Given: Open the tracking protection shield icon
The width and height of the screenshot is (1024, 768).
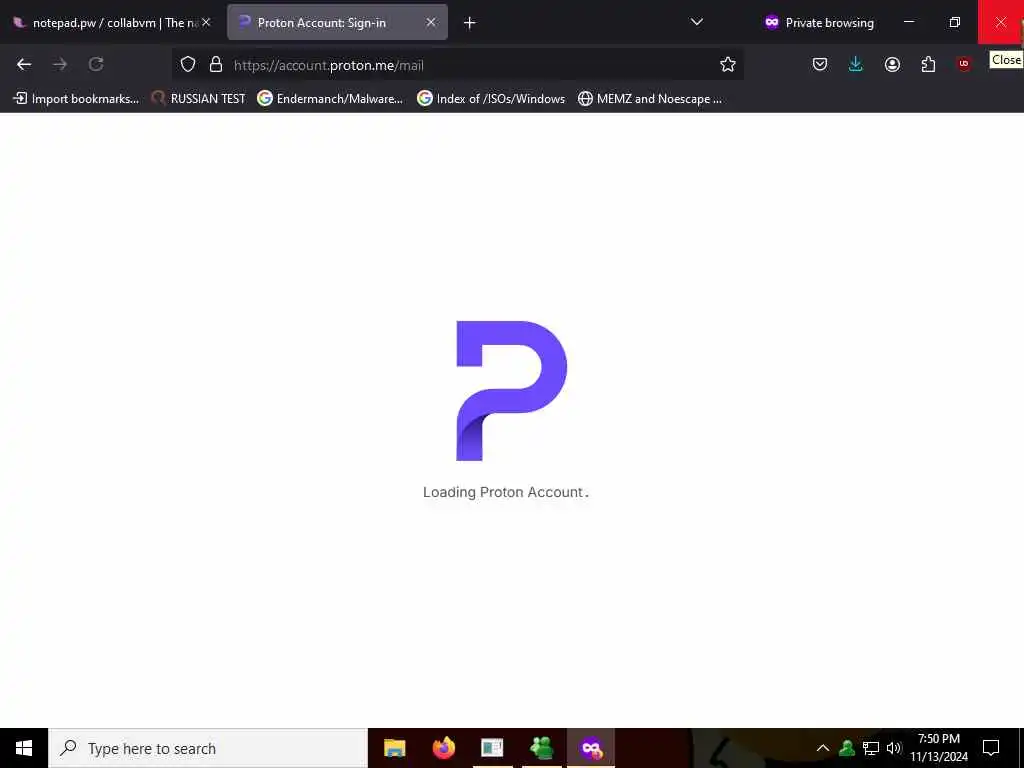Looking at the screenshot, I should point(188,64).
